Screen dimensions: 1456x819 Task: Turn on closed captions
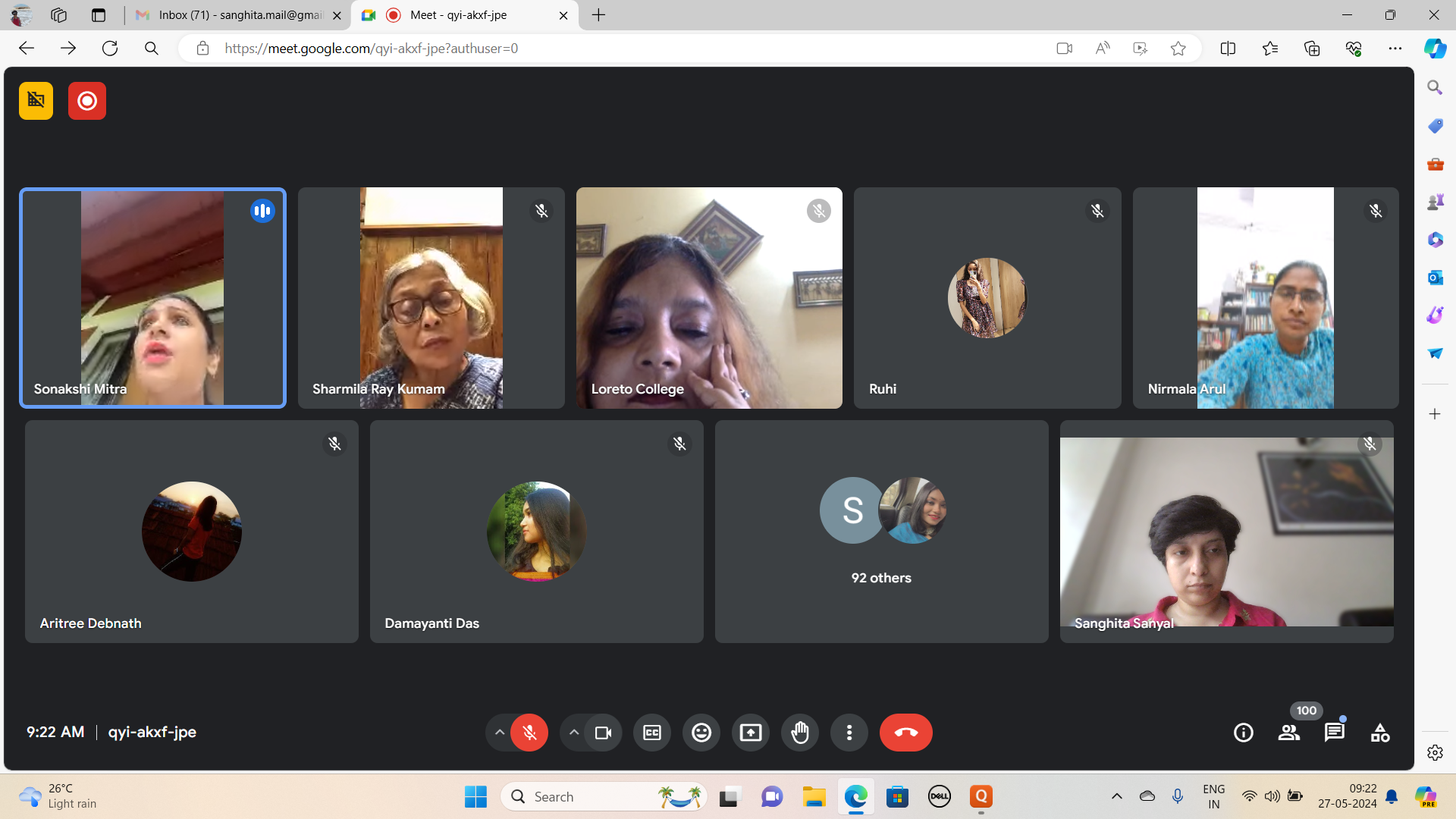[x=652, y=733]
